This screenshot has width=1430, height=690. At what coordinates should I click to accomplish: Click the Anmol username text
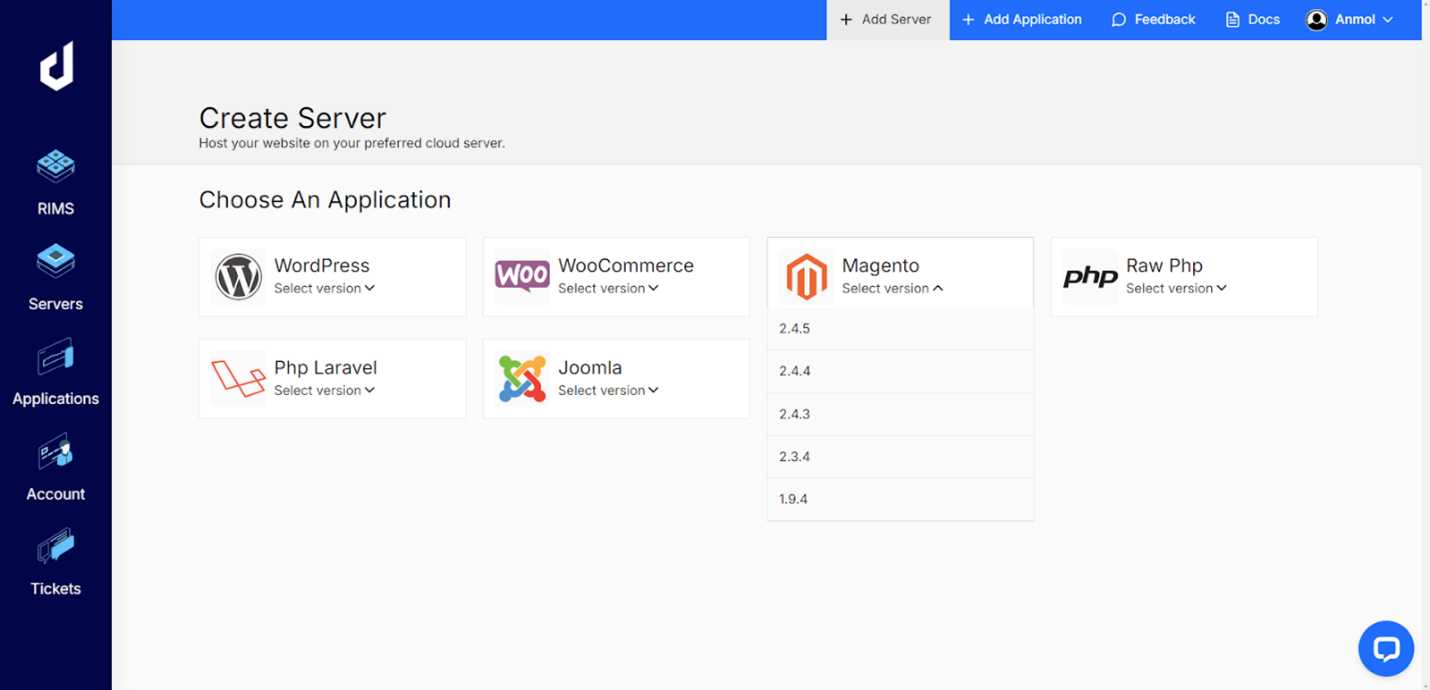(1355, 20)
